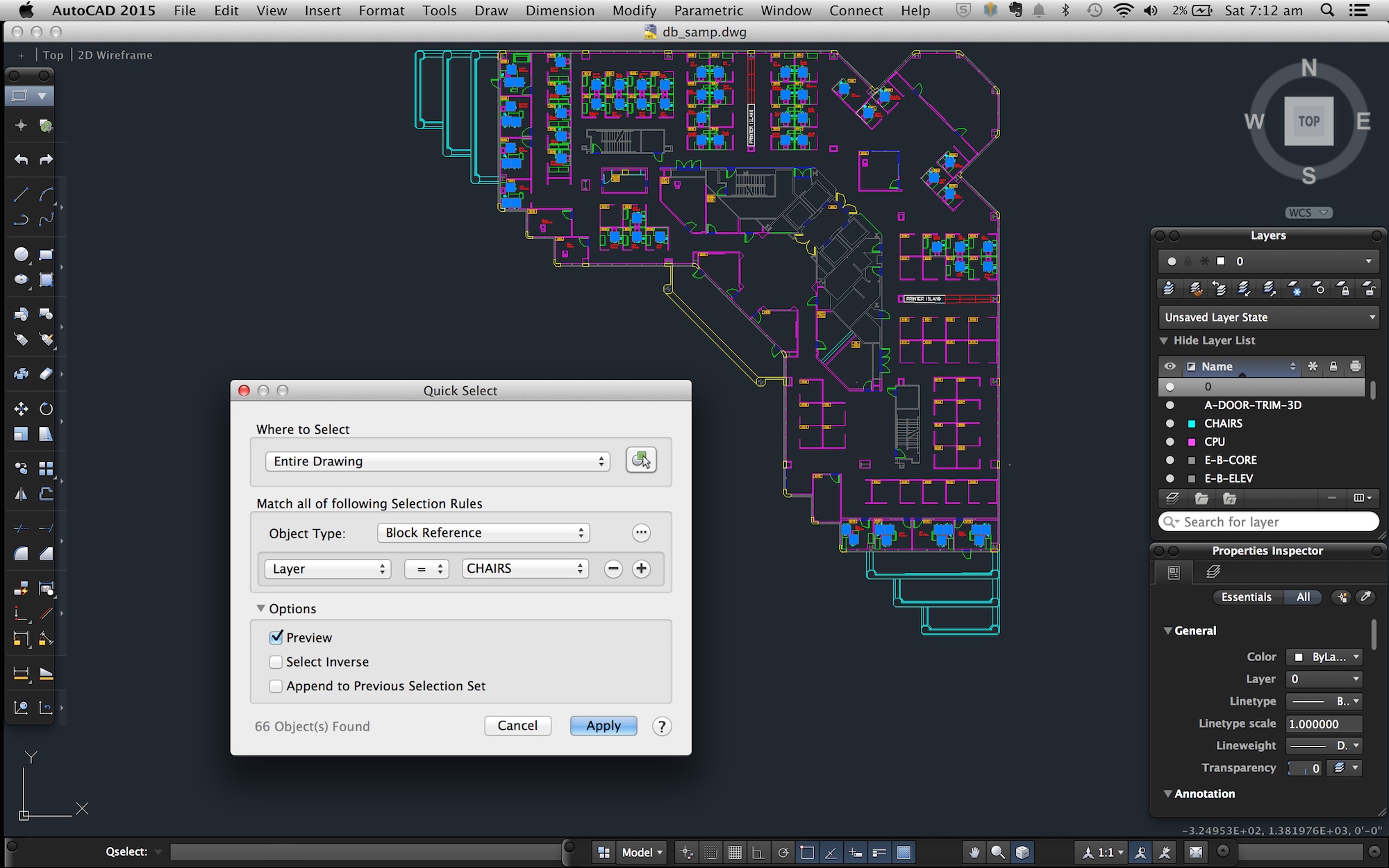Collapse the Hide Layer List section

(1164, 340)
